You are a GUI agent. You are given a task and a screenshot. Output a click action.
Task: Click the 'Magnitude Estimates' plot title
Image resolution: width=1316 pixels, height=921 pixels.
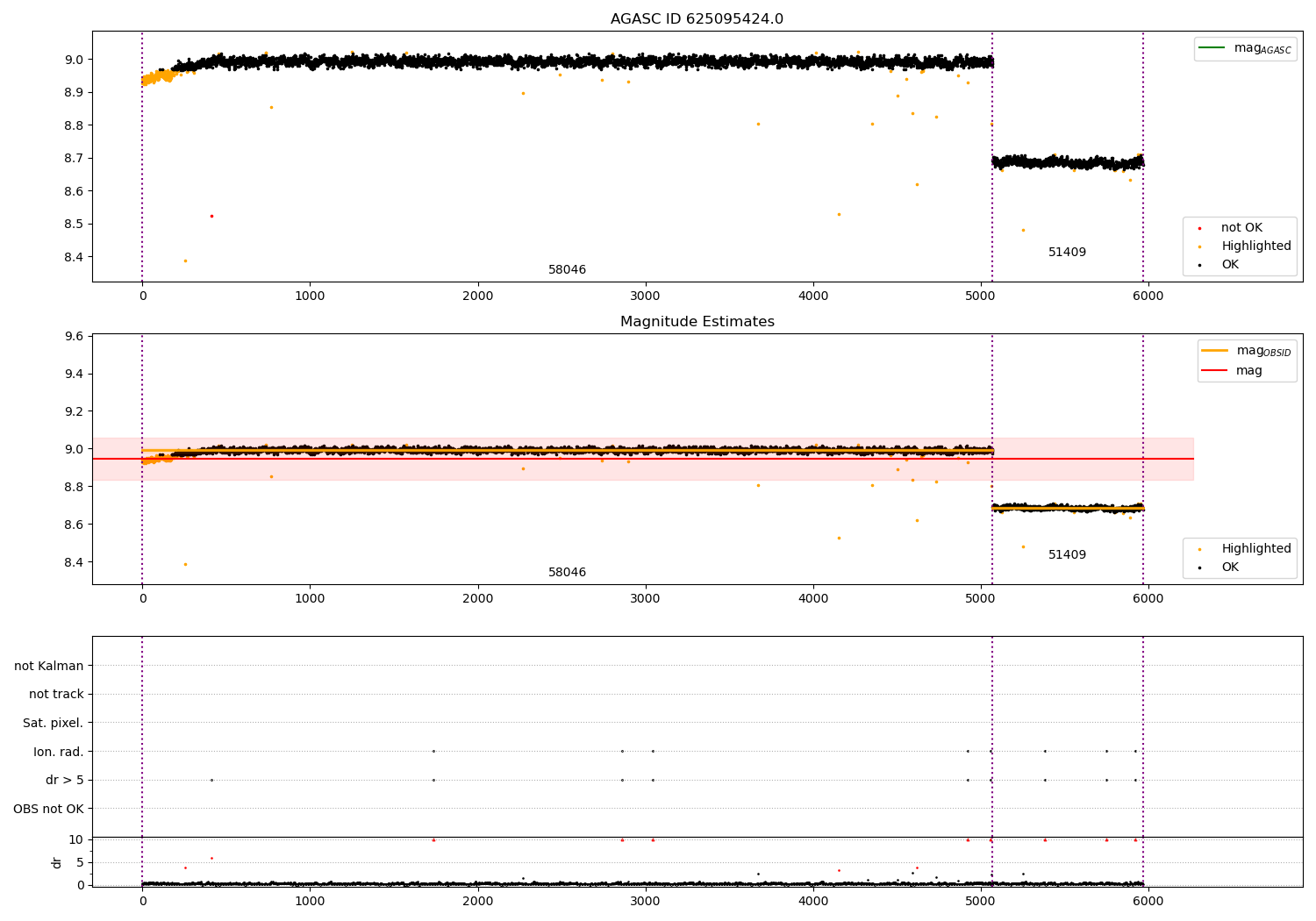tap(697, 322)
